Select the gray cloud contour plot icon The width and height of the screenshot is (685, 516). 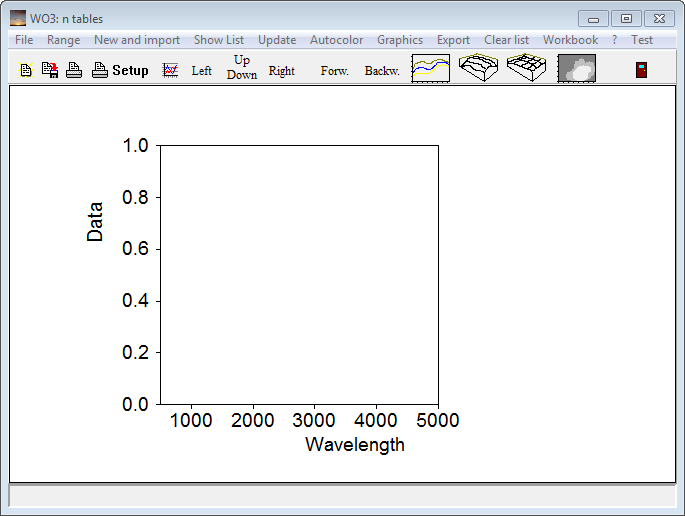click(x=576, y=69)
